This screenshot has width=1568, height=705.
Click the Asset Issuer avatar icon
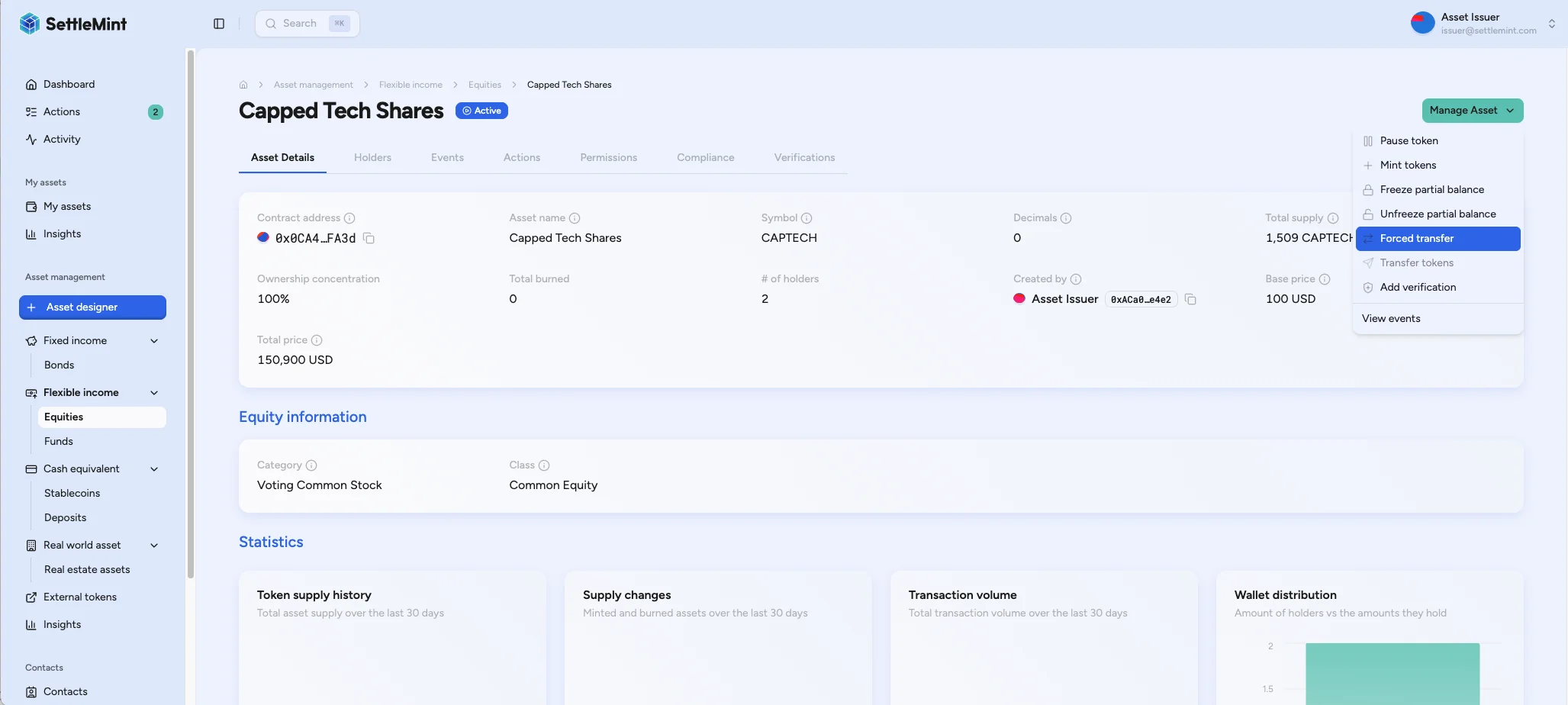point(1422,22)
